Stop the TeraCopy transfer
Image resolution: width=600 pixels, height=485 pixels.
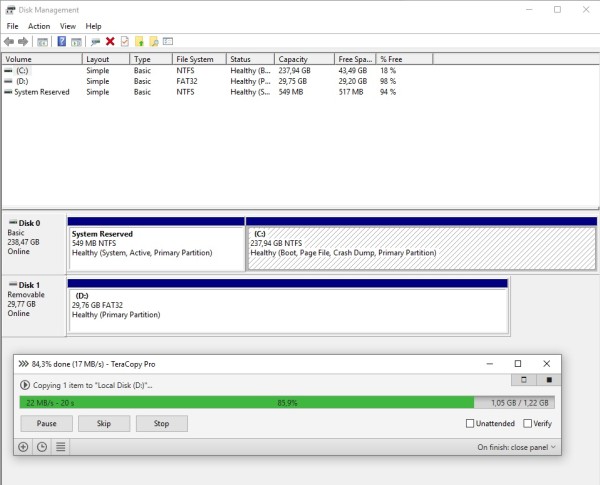161,423
